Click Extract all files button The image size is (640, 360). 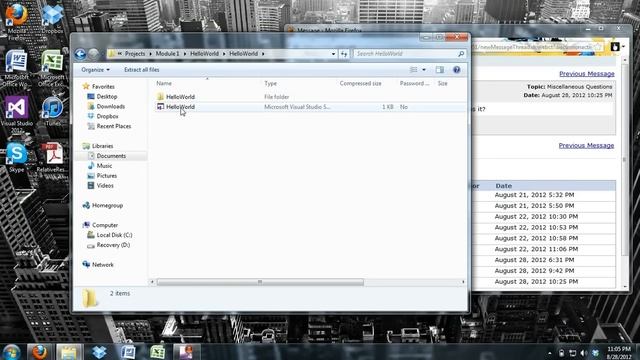coord(142,70)
